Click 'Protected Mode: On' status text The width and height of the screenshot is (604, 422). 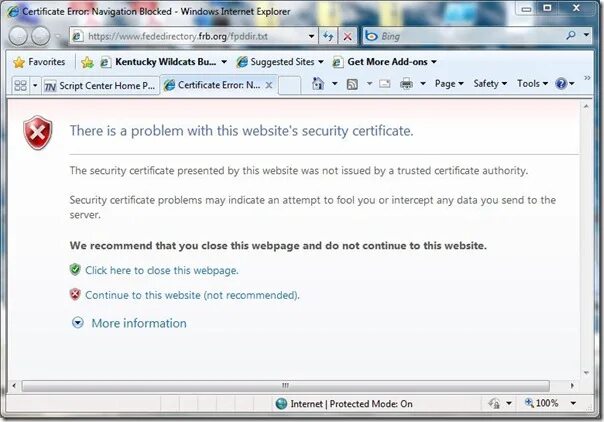(x=371, y=404)
